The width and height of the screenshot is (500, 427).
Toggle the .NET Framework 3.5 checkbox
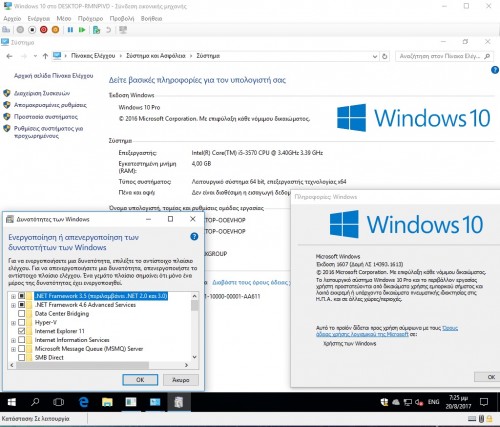21,296
